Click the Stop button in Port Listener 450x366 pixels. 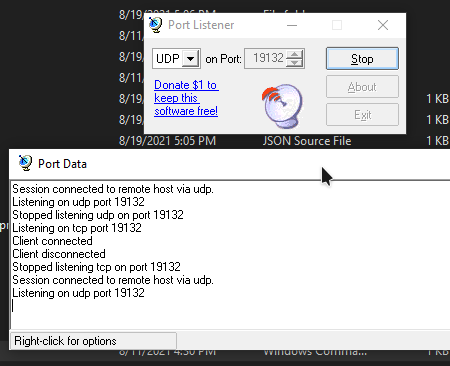click(362, 59)
